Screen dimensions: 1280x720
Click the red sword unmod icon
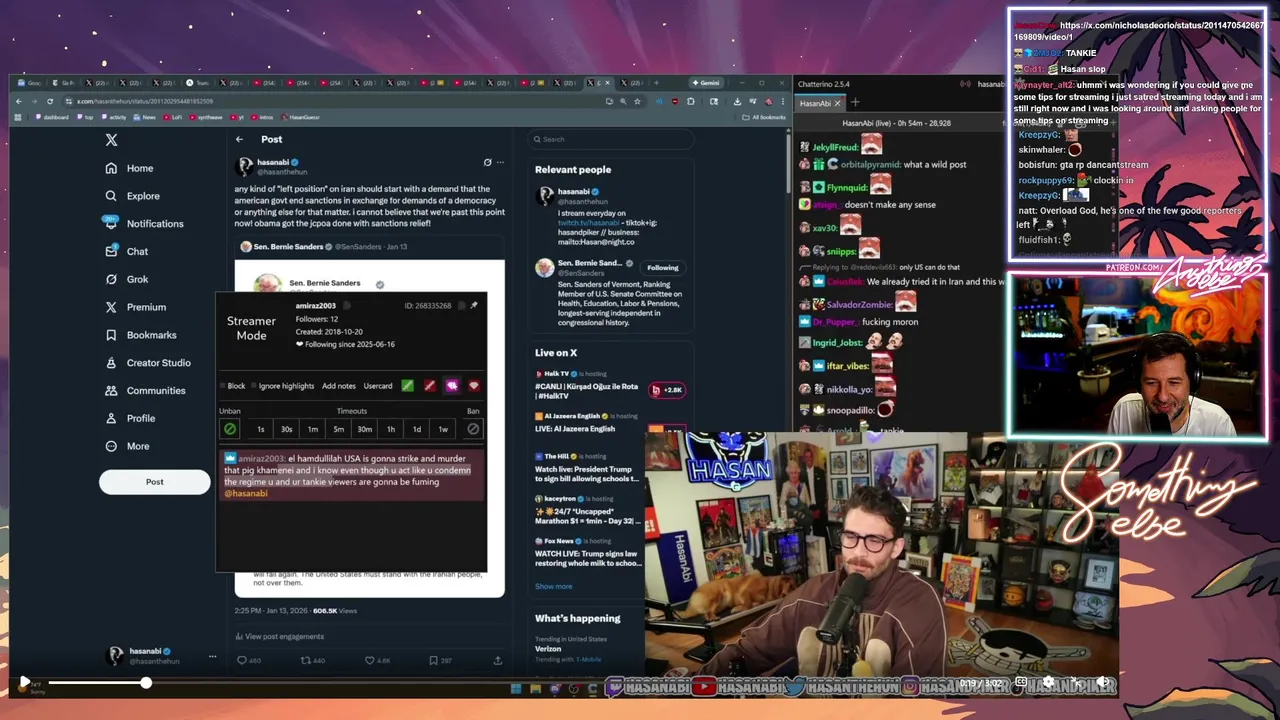[430, 386]
